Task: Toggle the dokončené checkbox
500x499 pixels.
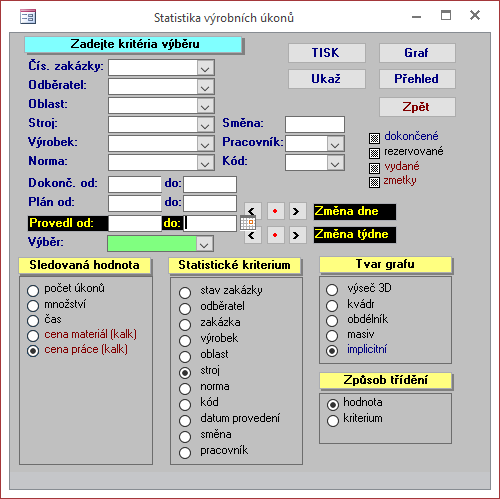Action: coord(374,138)
